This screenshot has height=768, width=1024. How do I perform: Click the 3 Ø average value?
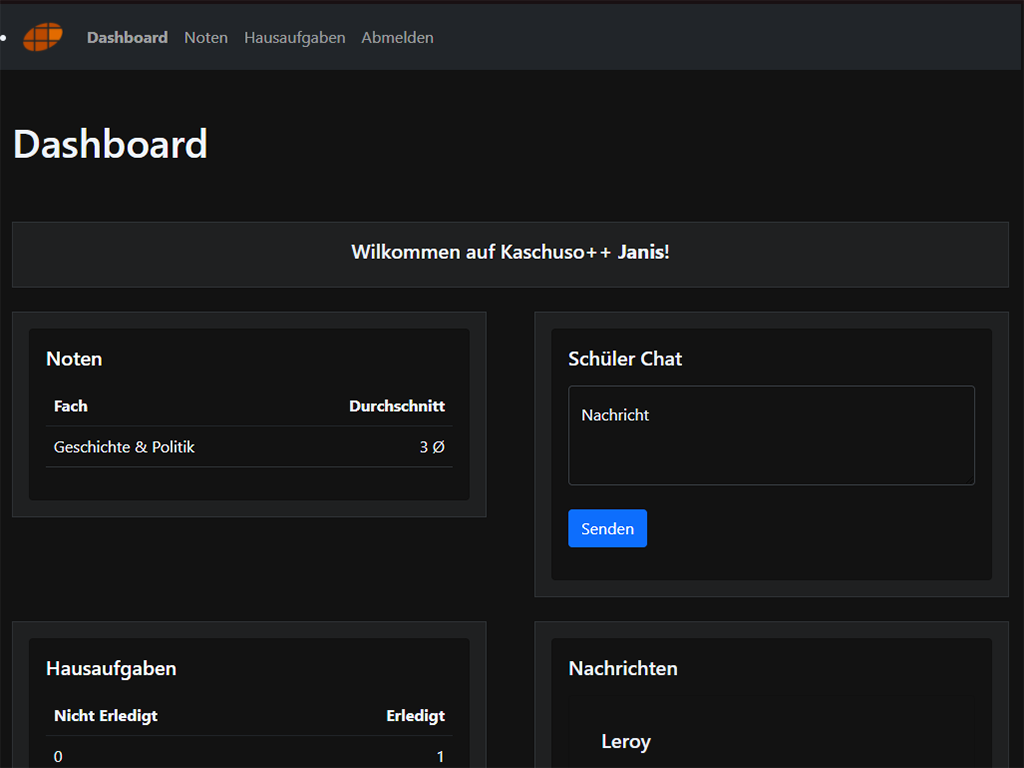click(432, 447)
